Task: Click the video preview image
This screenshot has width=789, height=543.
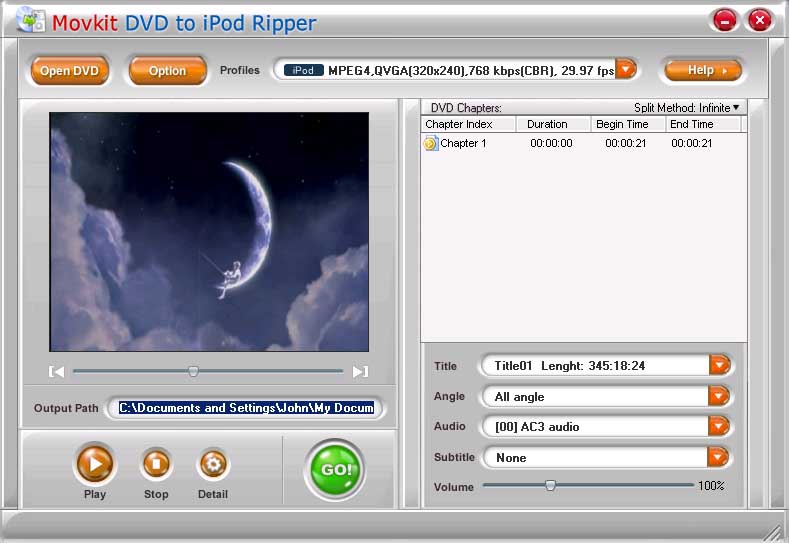Action: [x=209, y=231]
